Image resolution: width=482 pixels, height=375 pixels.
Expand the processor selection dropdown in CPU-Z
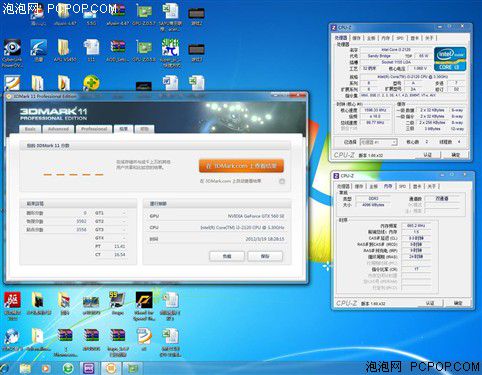tap(394, 142)
